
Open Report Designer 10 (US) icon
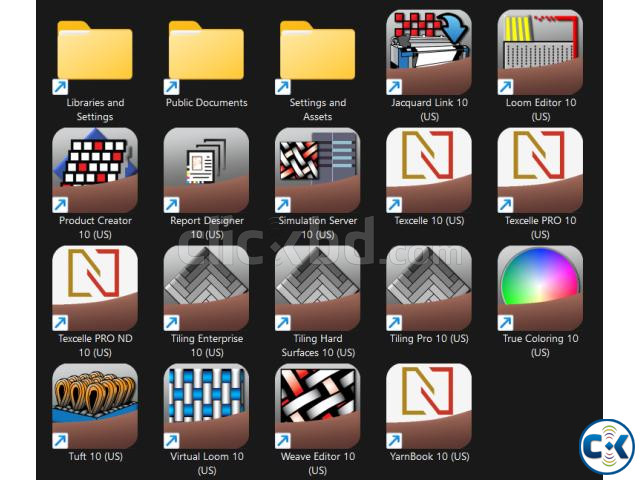[206, 170]
